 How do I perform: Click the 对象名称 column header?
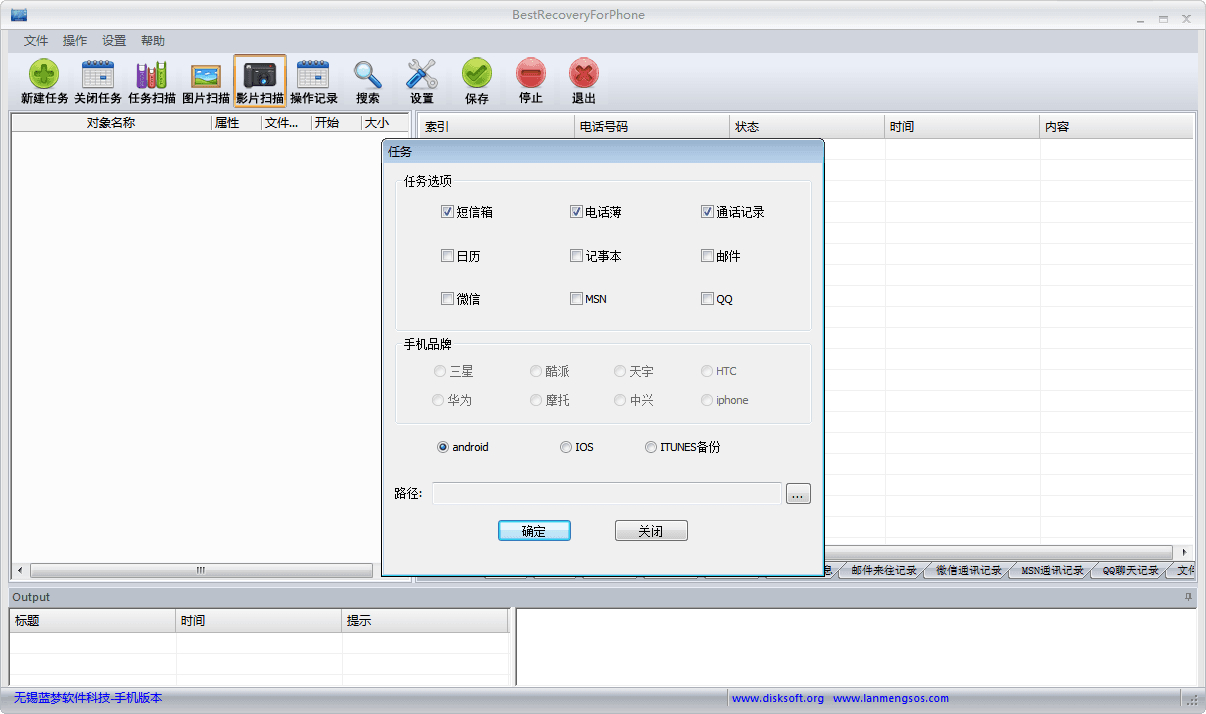click(111, 123)
